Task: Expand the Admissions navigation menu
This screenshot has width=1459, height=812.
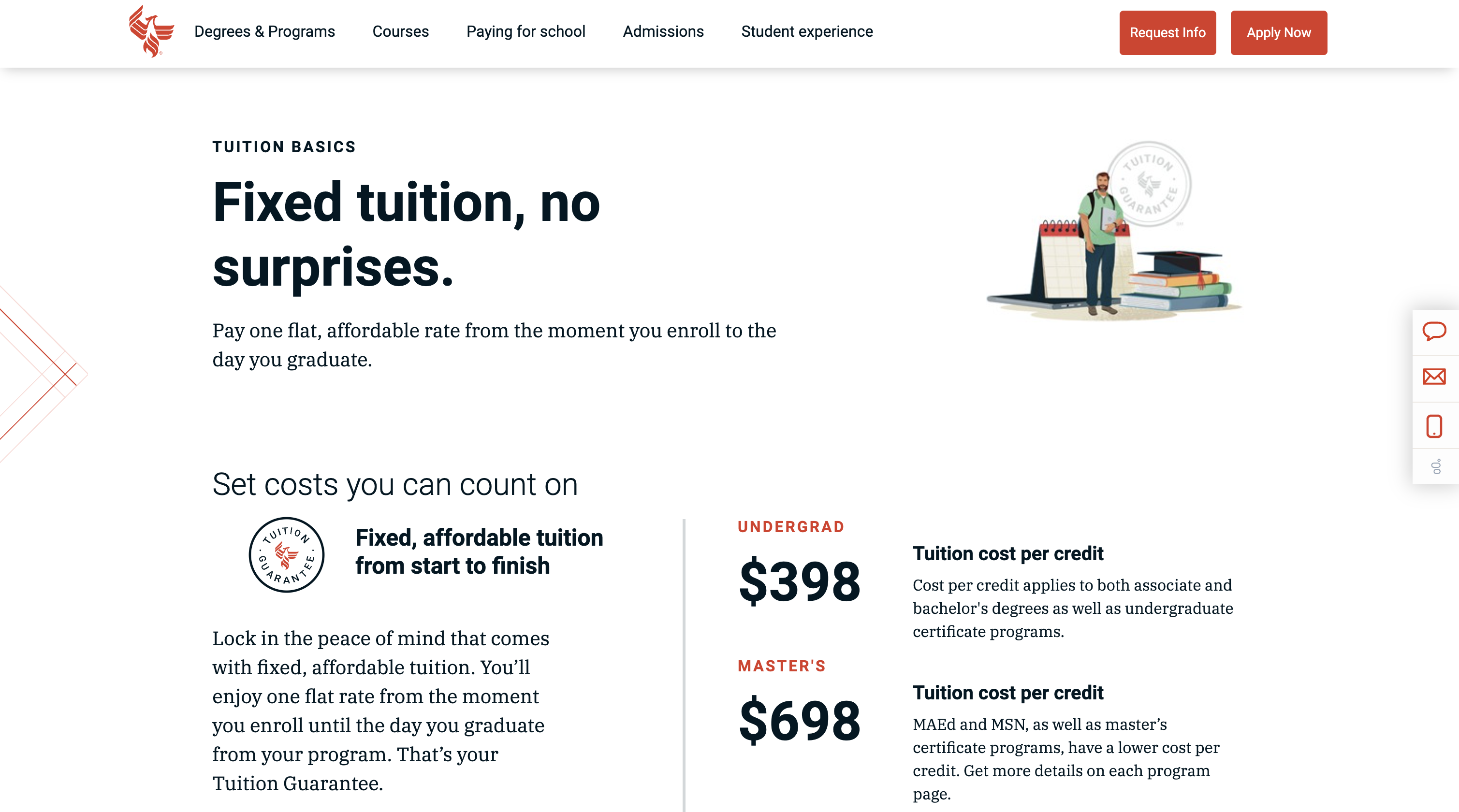Action: (663, 32)
